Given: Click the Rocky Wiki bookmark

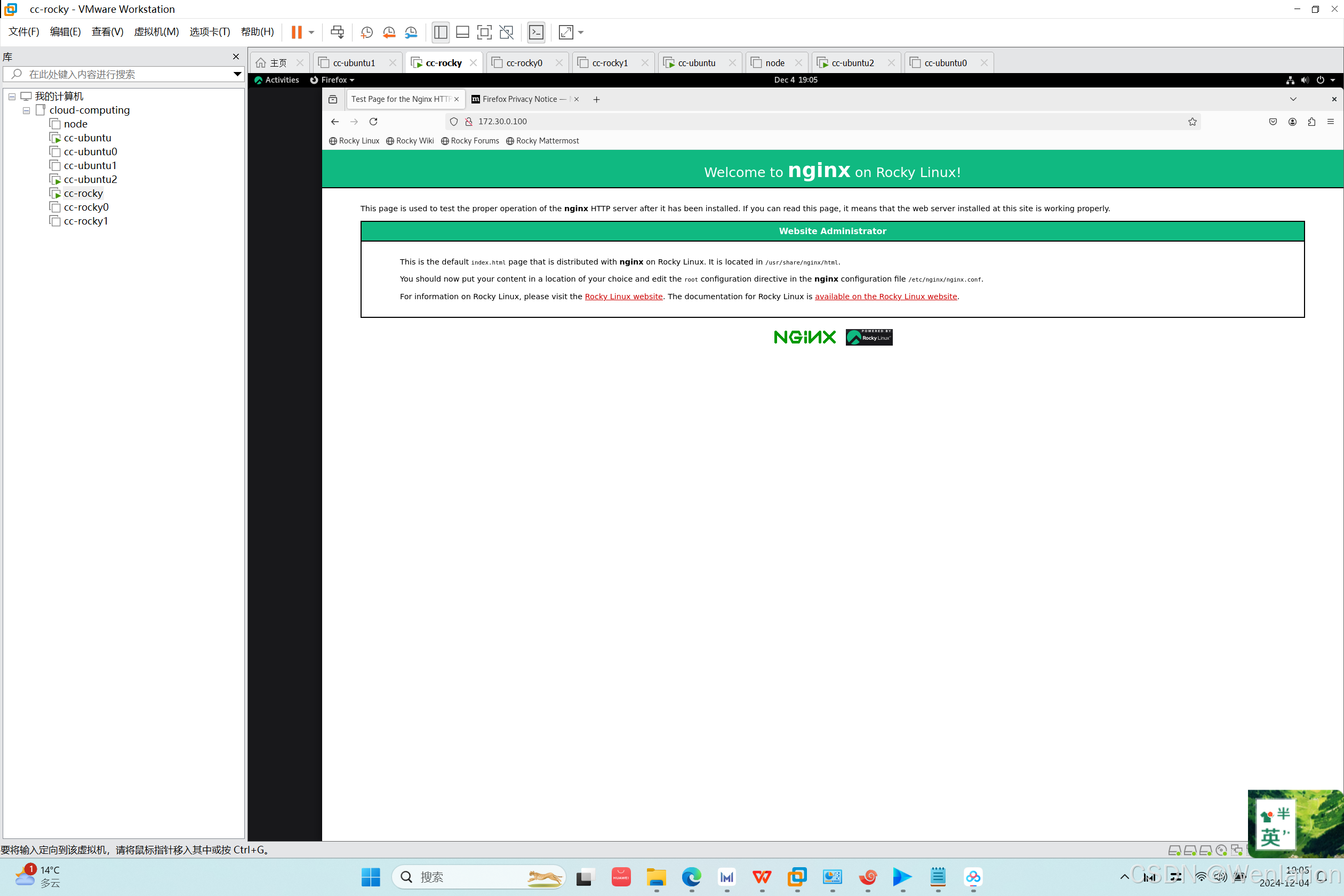Looking at the screenshot, I should pyautogui.click(x=410, y=141).
